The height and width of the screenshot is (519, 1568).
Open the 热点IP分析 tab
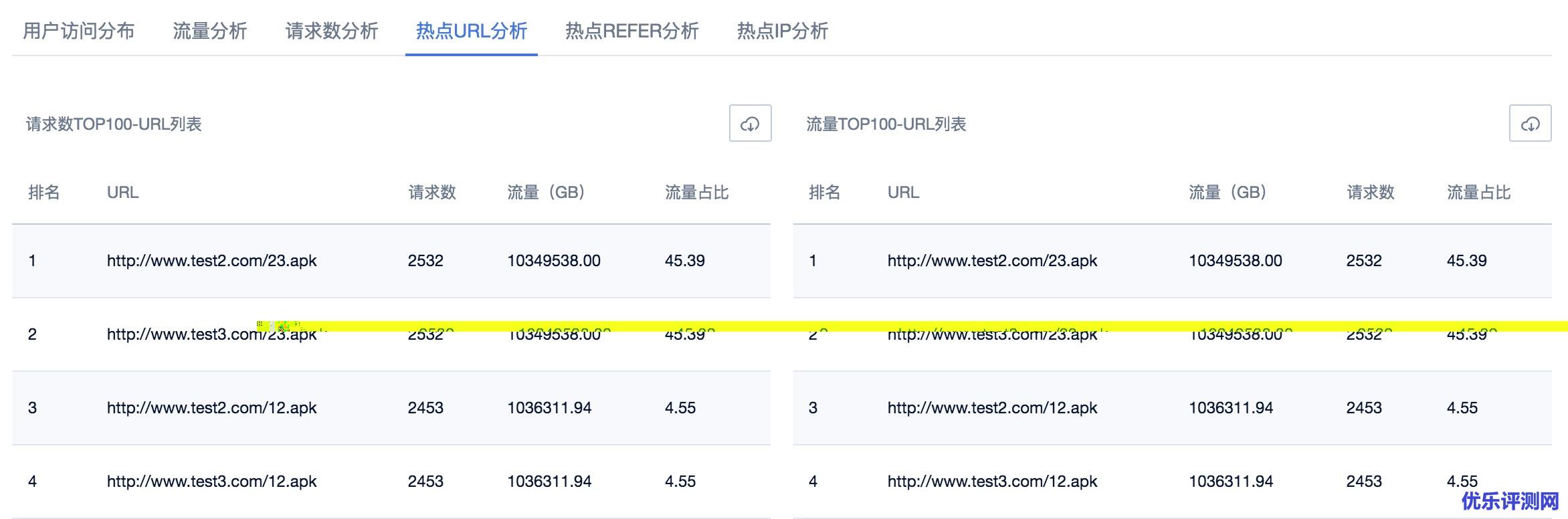point(783,31)
